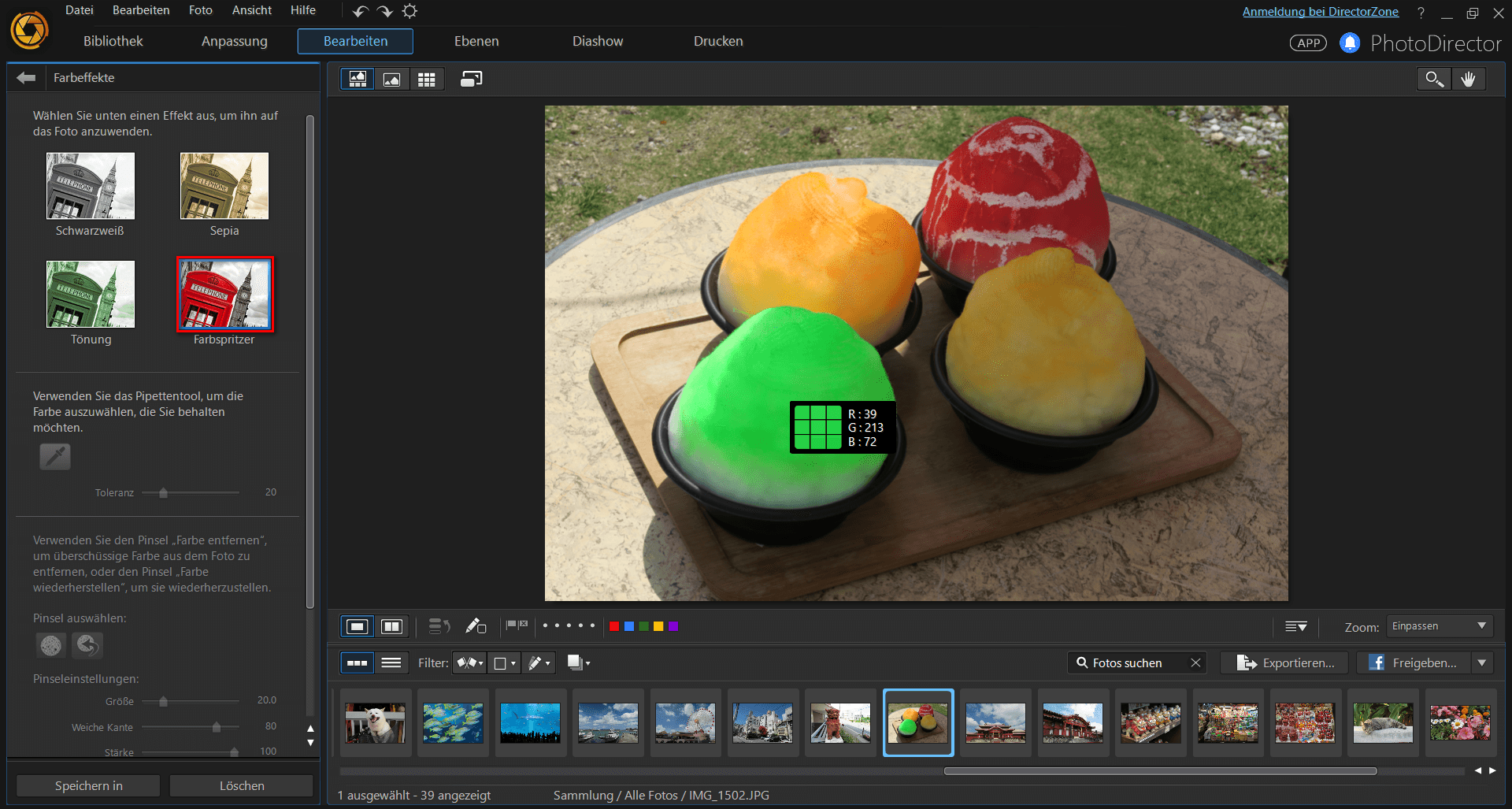Viewport: 1512px width, 809px height.
Task: Select the white dog filmstrip thumbnail
Action: 375,723
